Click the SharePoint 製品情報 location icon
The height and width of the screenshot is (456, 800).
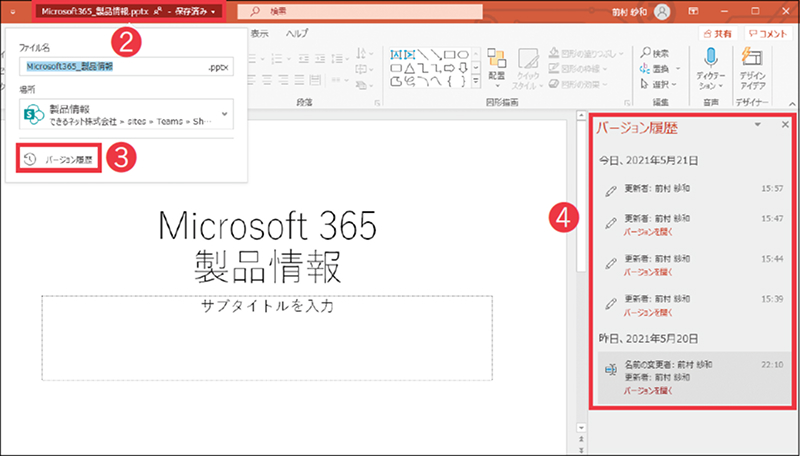[31, 115]
